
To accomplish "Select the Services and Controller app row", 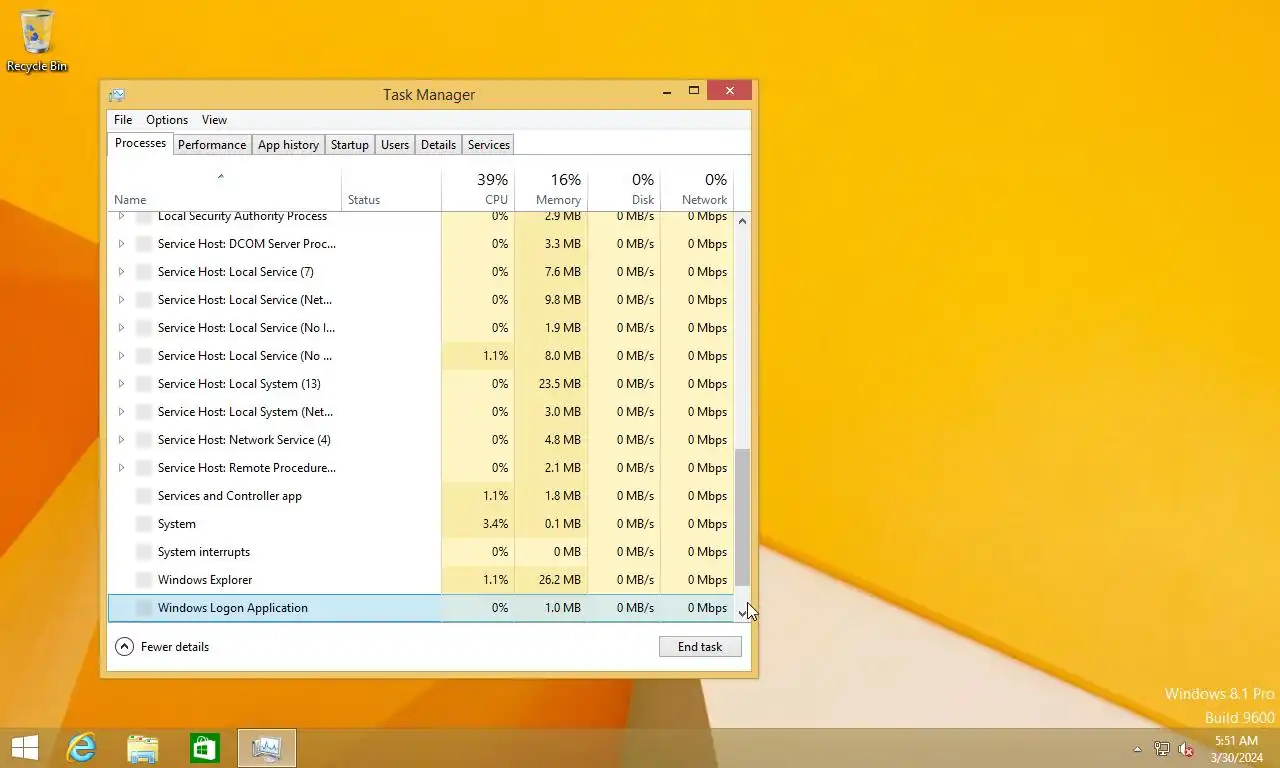I will tap(421, 496).
